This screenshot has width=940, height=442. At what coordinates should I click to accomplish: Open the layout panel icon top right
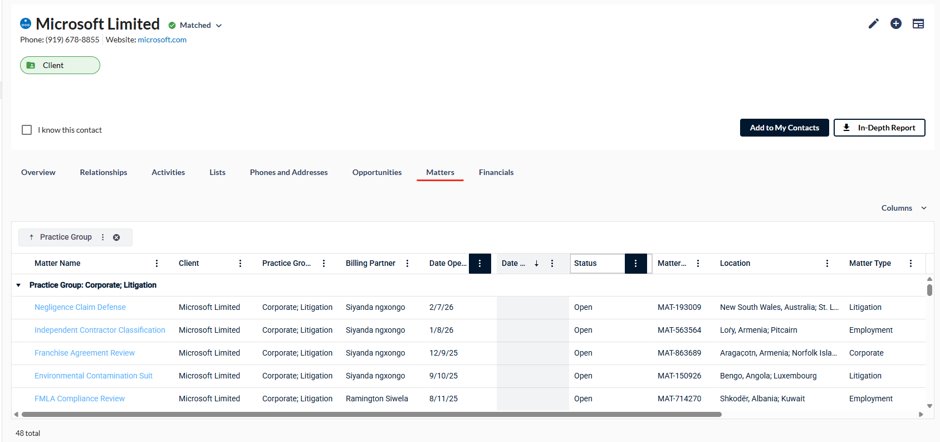pyautogui.click(x=918, y=24)
